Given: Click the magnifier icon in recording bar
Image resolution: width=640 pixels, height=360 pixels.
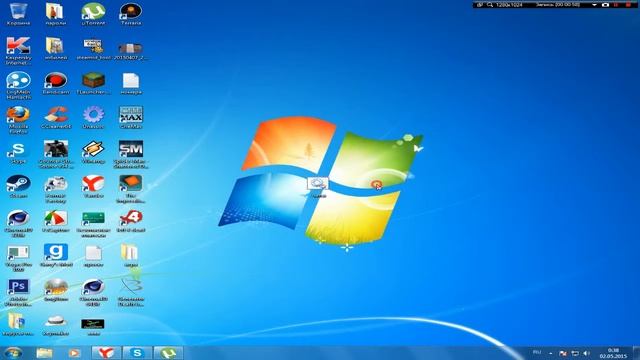Looking at the screenshot, I should pyautogui.click(x=490, y=5).
